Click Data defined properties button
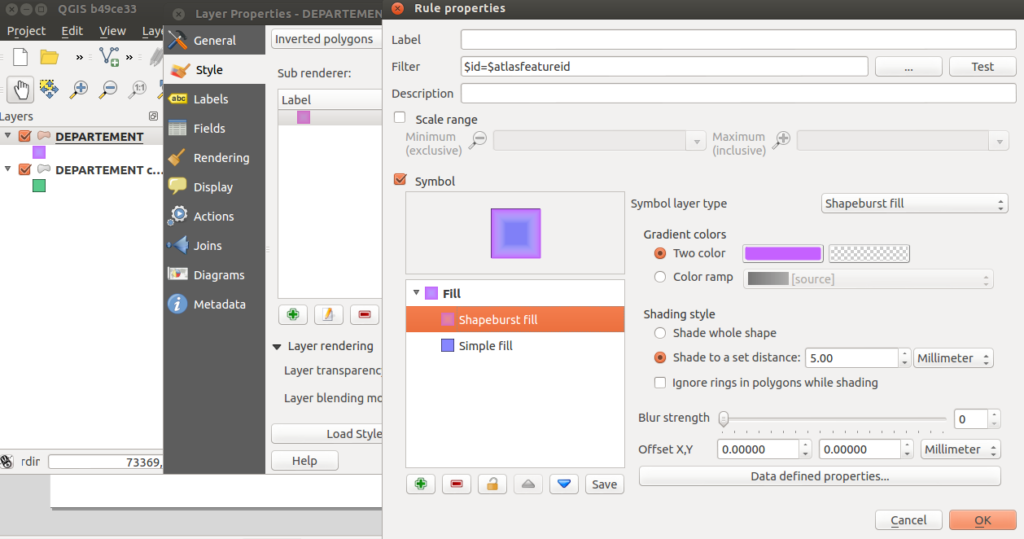Image resolution: width=1024 pixels, height=539 pixels. [820, 476]
